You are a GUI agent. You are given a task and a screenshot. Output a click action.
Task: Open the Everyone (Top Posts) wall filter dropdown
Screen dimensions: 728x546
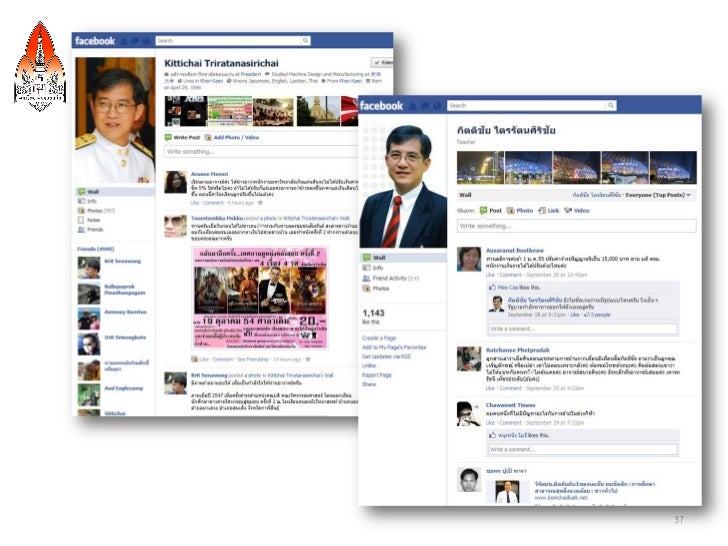pos(657,195)
